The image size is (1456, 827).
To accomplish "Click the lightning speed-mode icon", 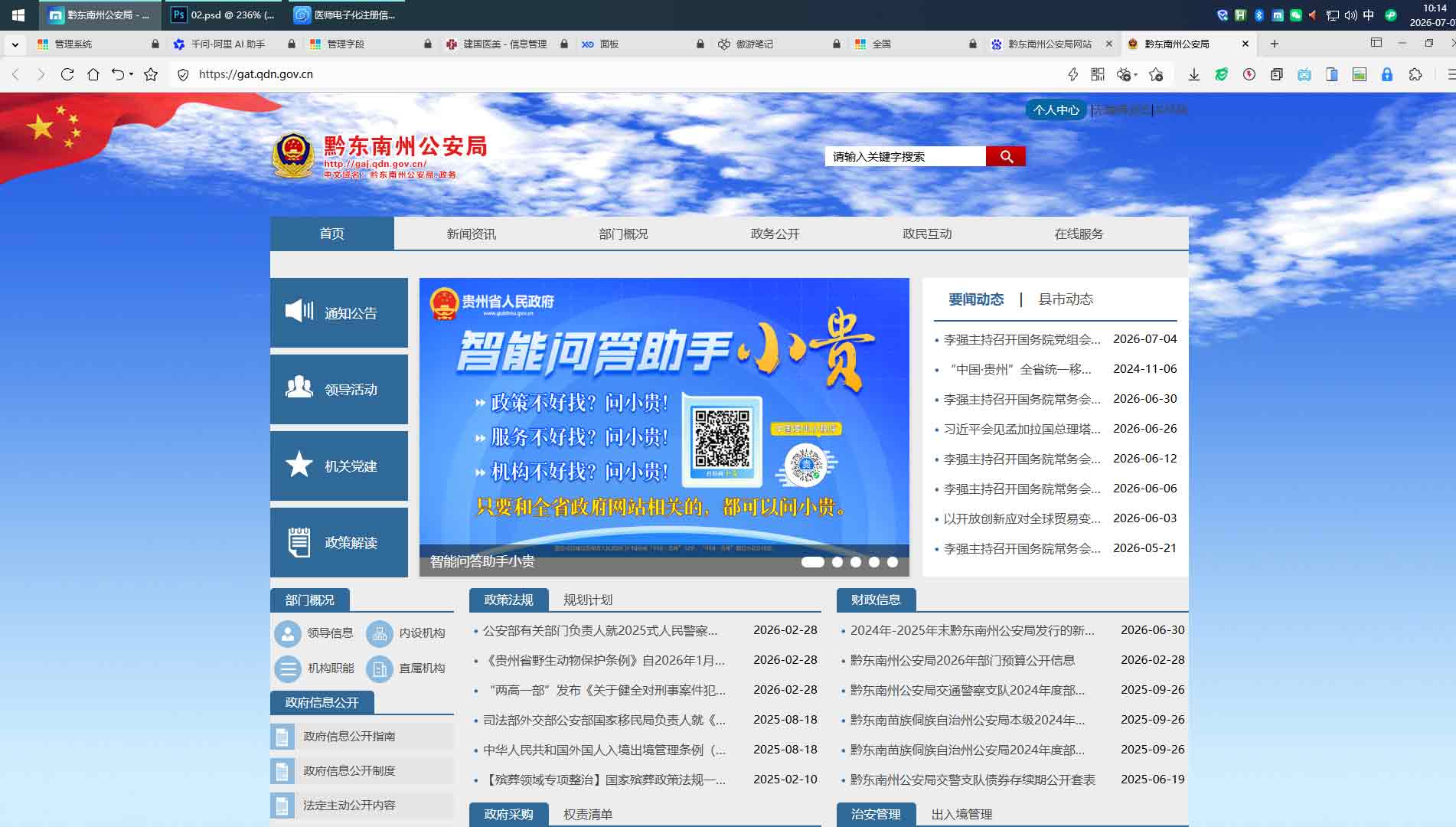I will [1072, 74].
